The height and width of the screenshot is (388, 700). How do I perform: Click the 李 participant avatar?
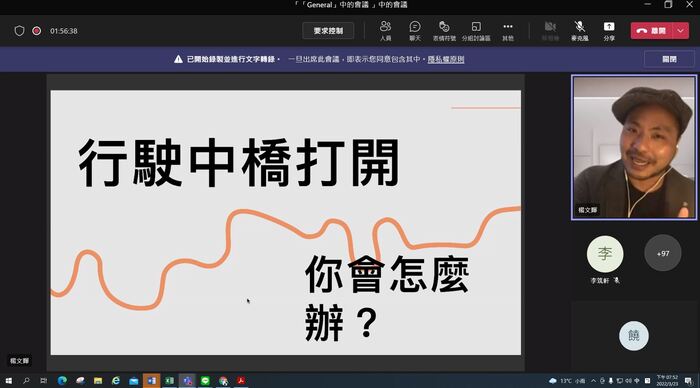pos(605,254)
